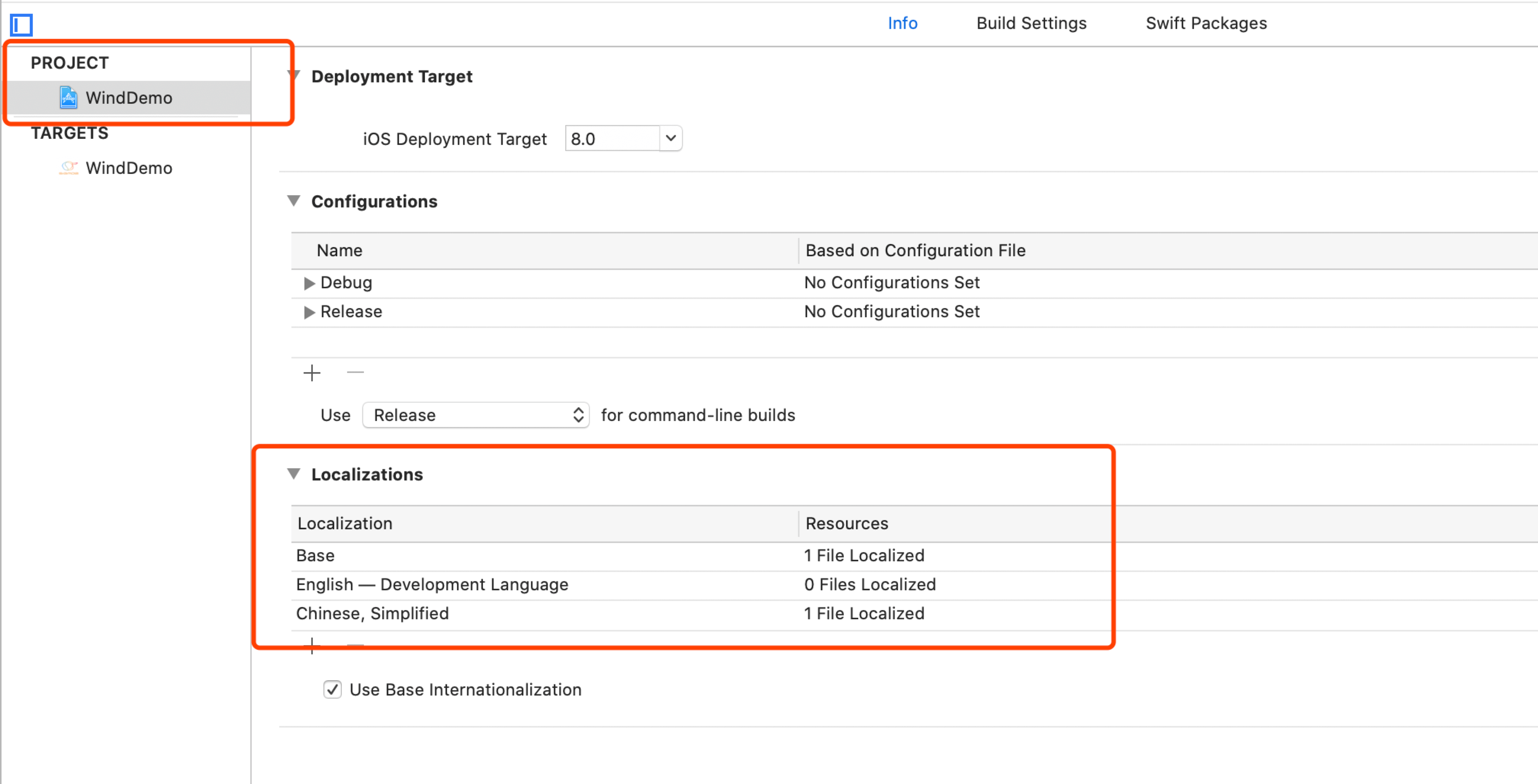Select the WindDemo project file icon
This screenshot has width=1538, height=784.
click(x=68, y=97)
